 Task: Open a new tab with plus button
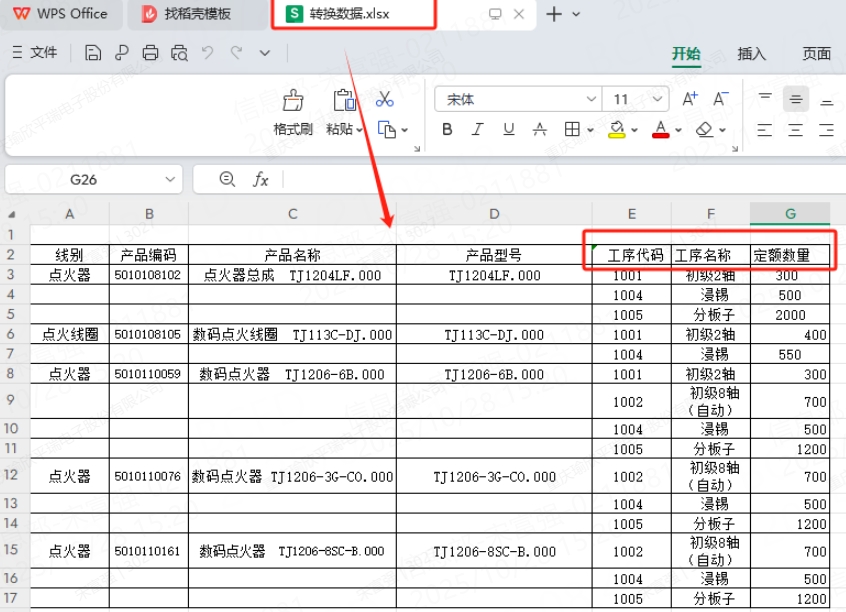pyautogui.click(x=554, y=14)
